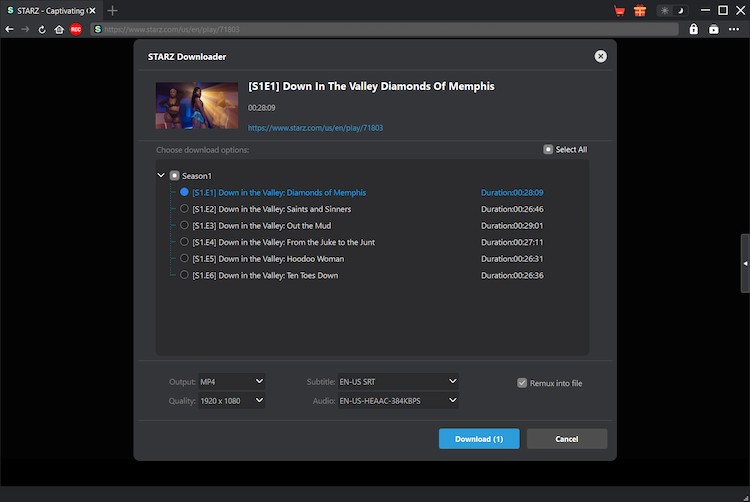Click the address bar URL field
This screenshot has width=750, height=502.
(x=384, y=30)
